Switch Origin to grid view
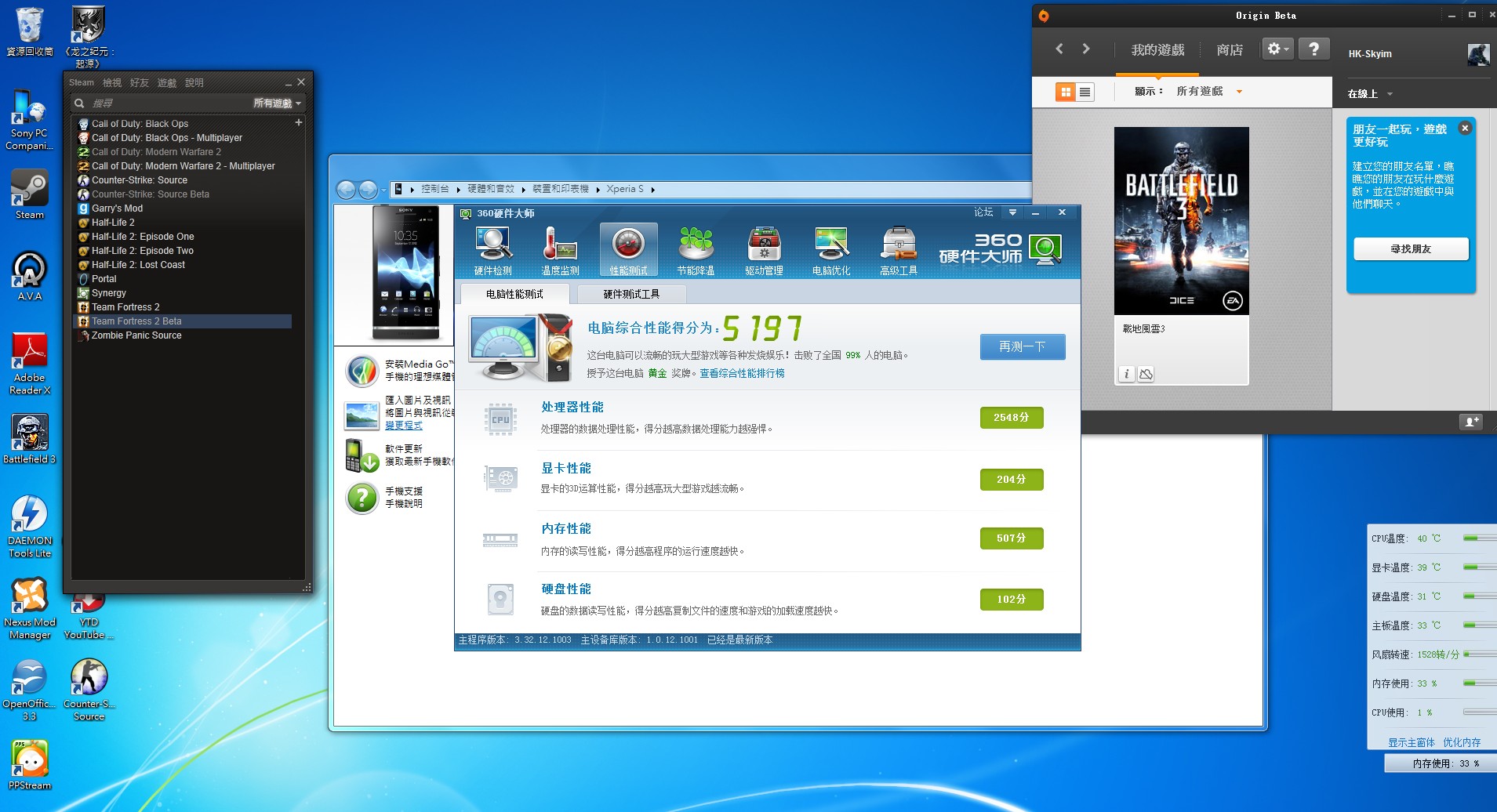Viewport: 1497px width, 812px height. 1065,92
